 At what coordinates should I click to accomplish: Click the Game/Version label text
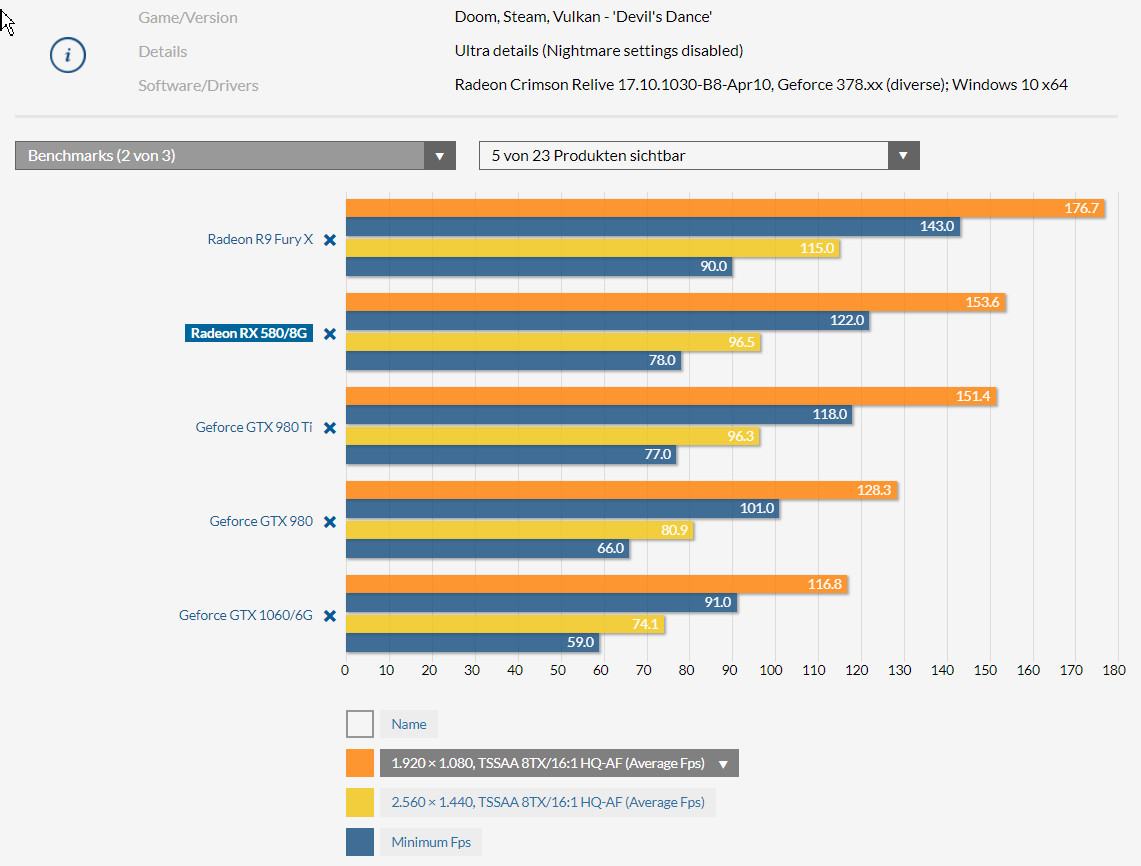[188, 17]
